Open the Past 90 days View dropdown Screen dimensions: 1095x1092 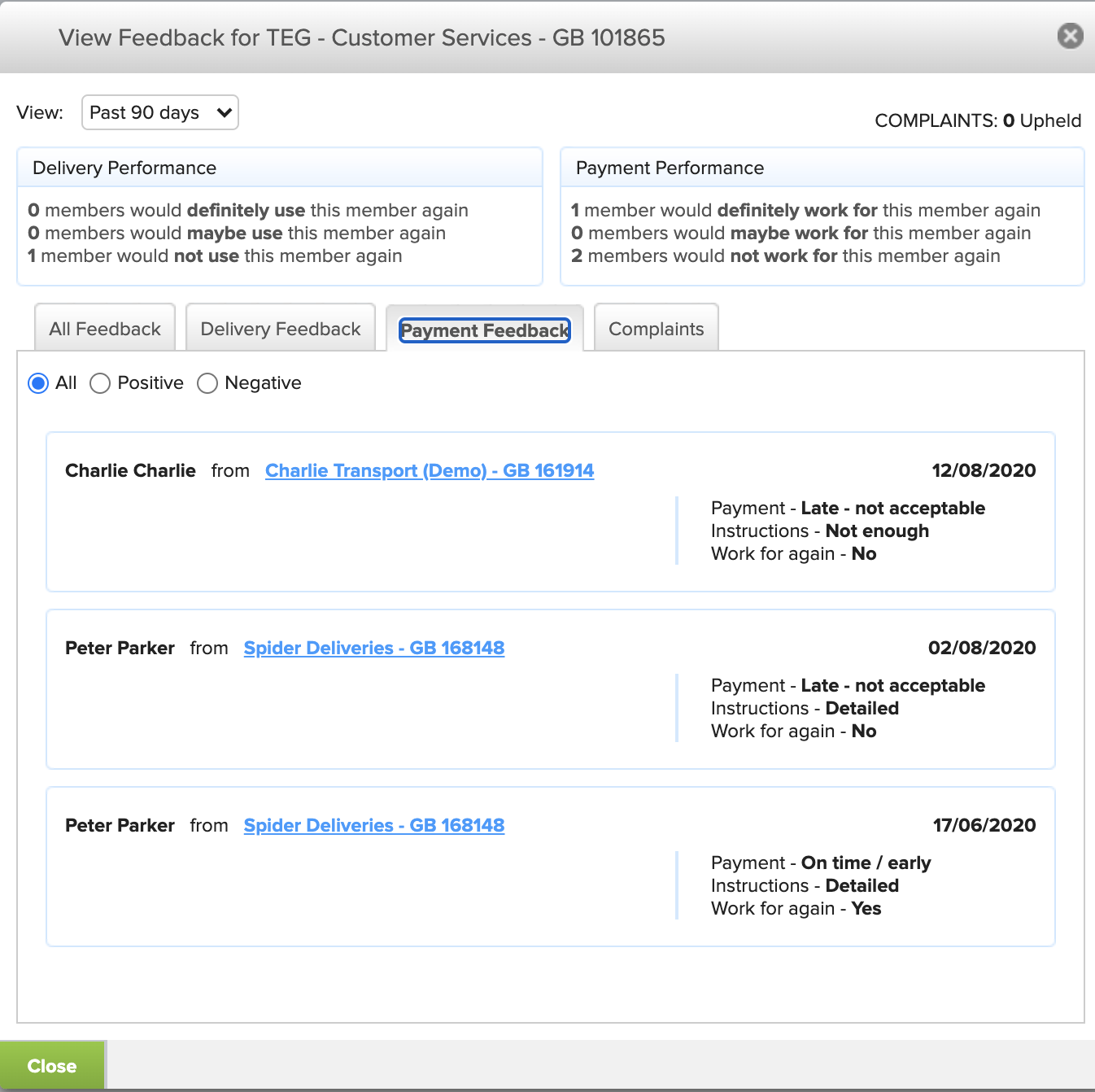(x=159, y=112)
